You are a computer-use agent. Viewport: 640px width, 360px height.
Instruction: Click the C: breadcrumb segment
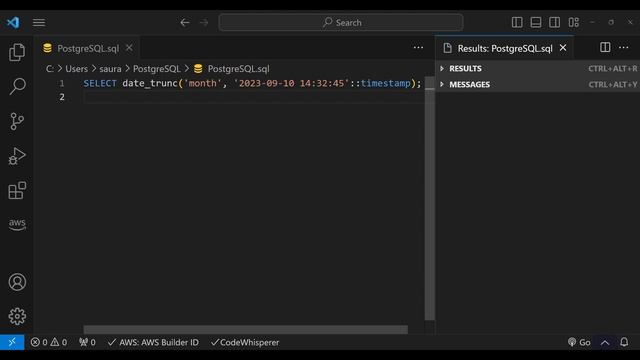[50, 69]
